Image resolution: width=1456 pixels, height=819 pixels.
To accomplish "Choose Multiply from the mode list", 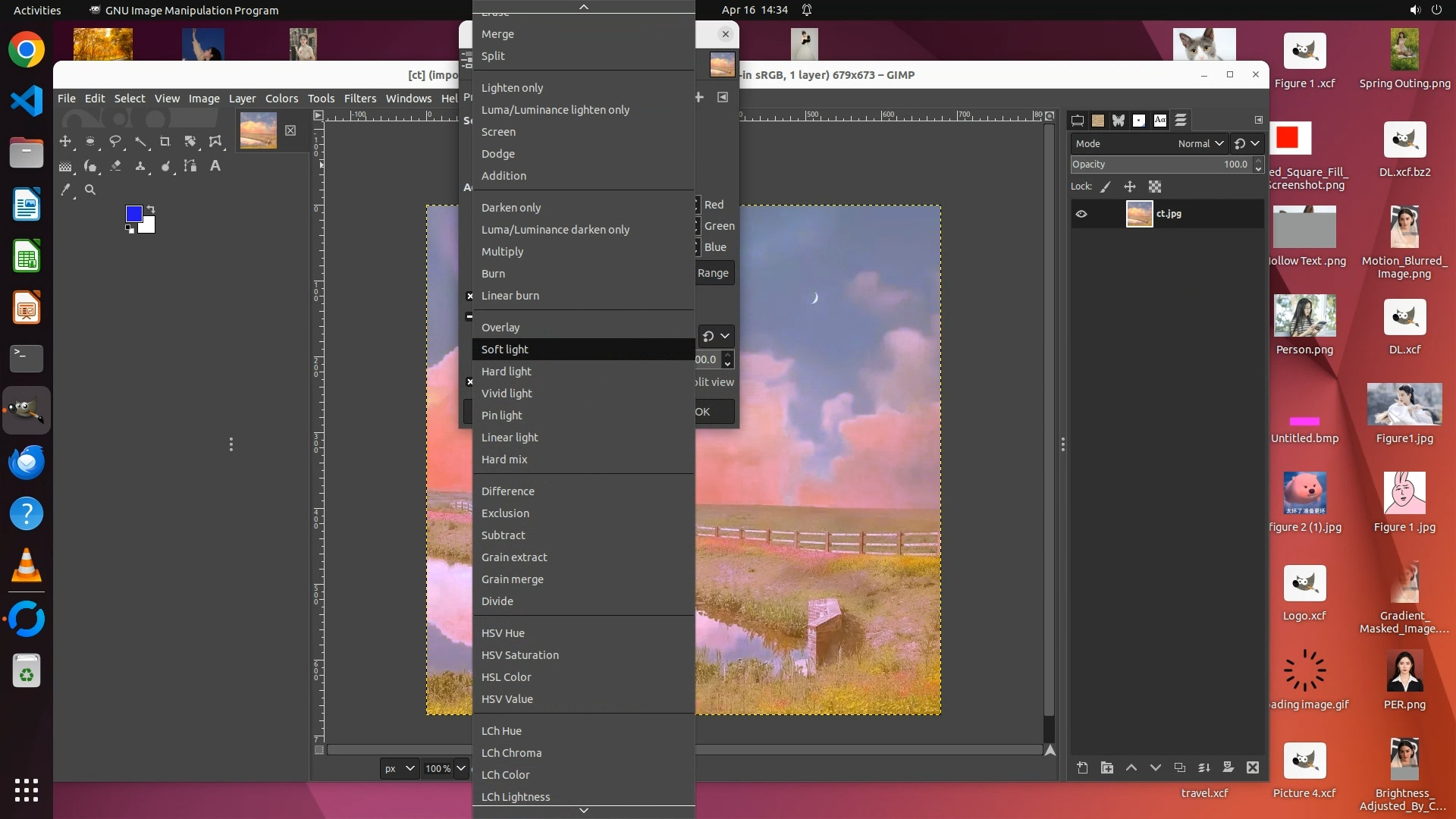I will tap(502, 252).
